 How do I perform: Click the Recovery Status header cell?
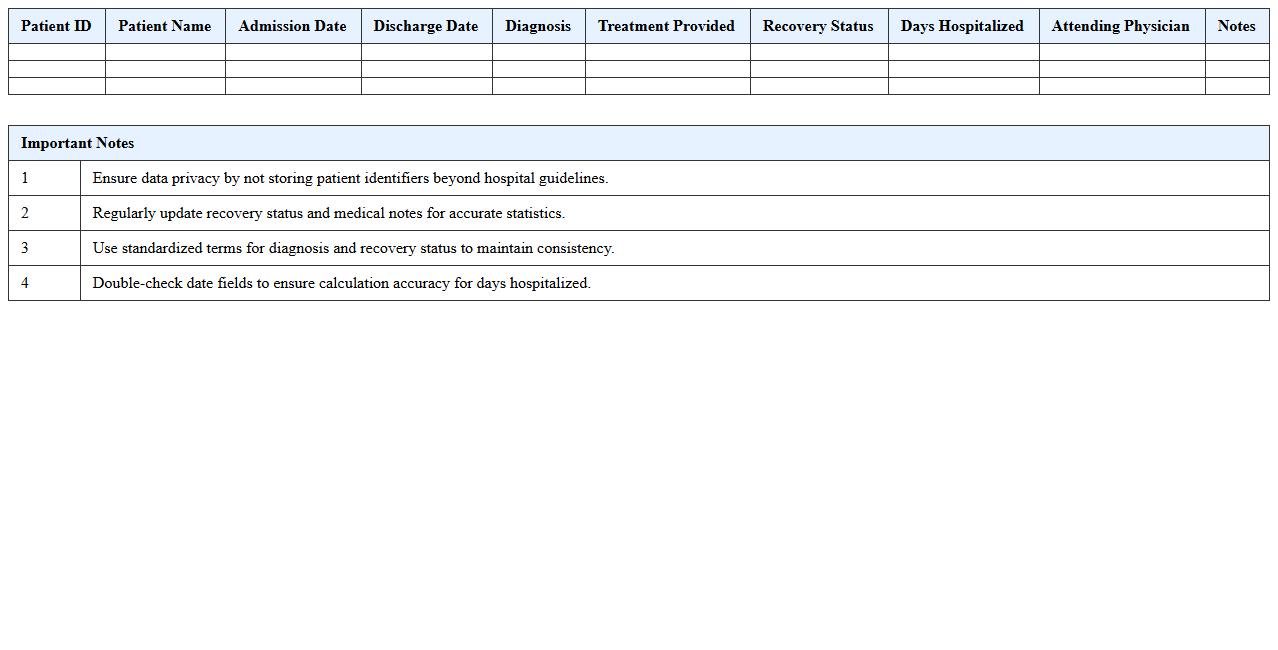pos(818,26)
